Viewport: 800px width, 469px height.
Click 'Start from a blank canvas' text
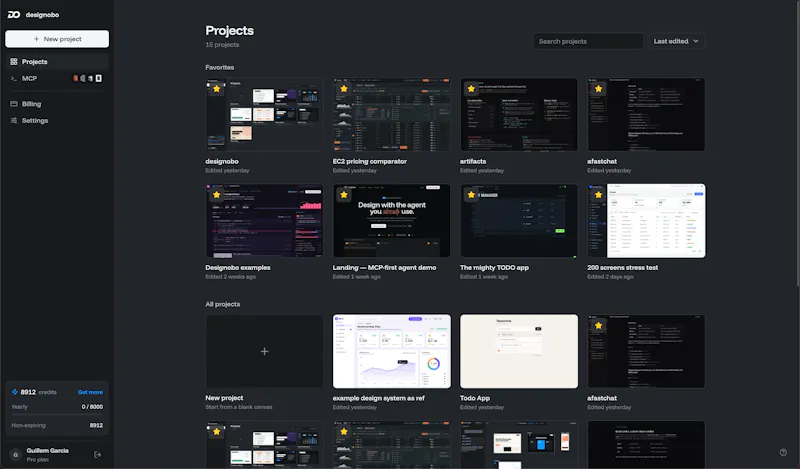239,407
